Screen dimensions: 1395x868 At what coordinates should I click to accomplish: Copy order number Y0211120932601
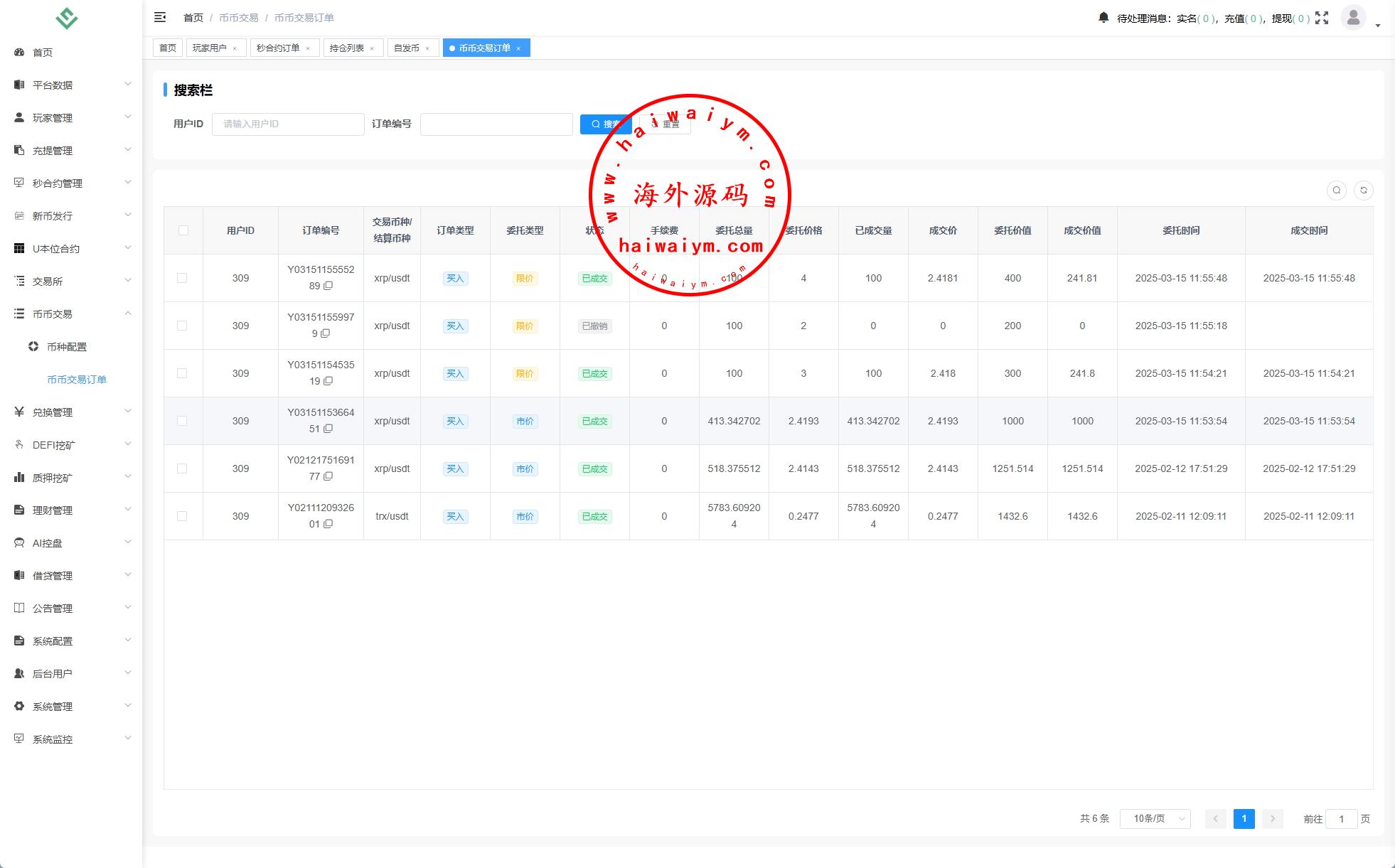click(x=328, y=524)
